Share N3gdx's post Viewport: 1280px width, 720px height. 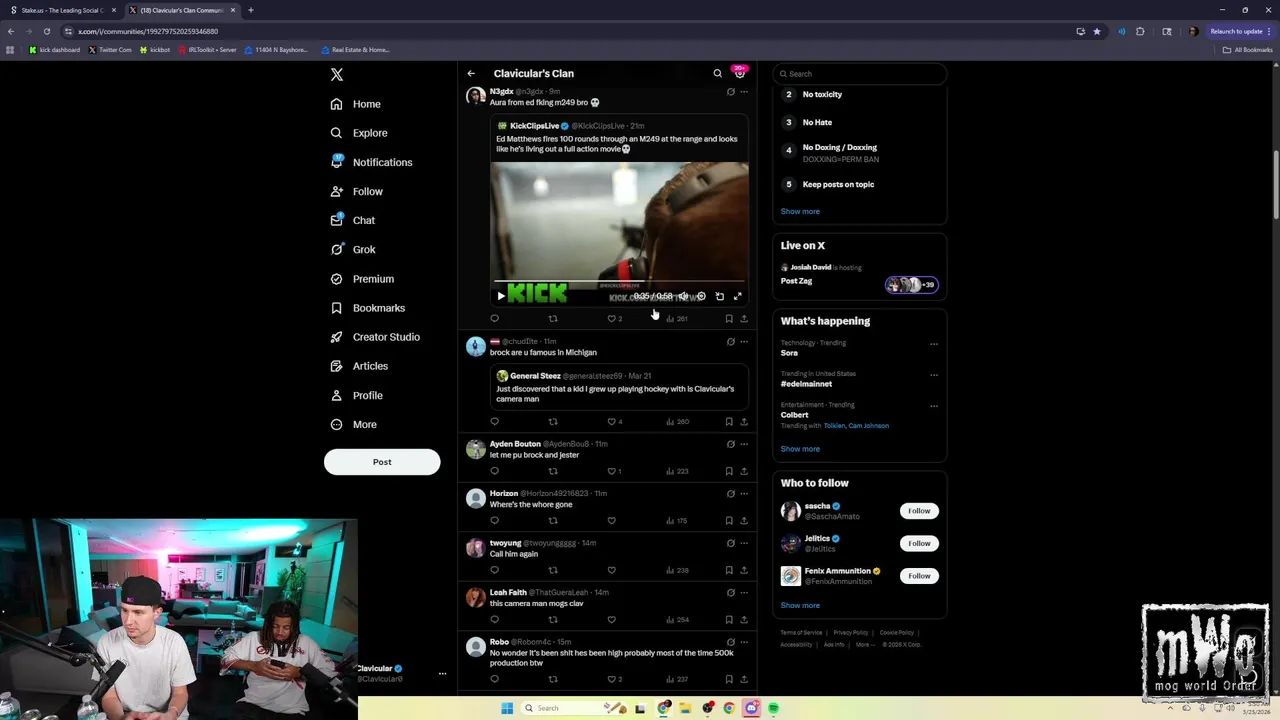[744, 319]
